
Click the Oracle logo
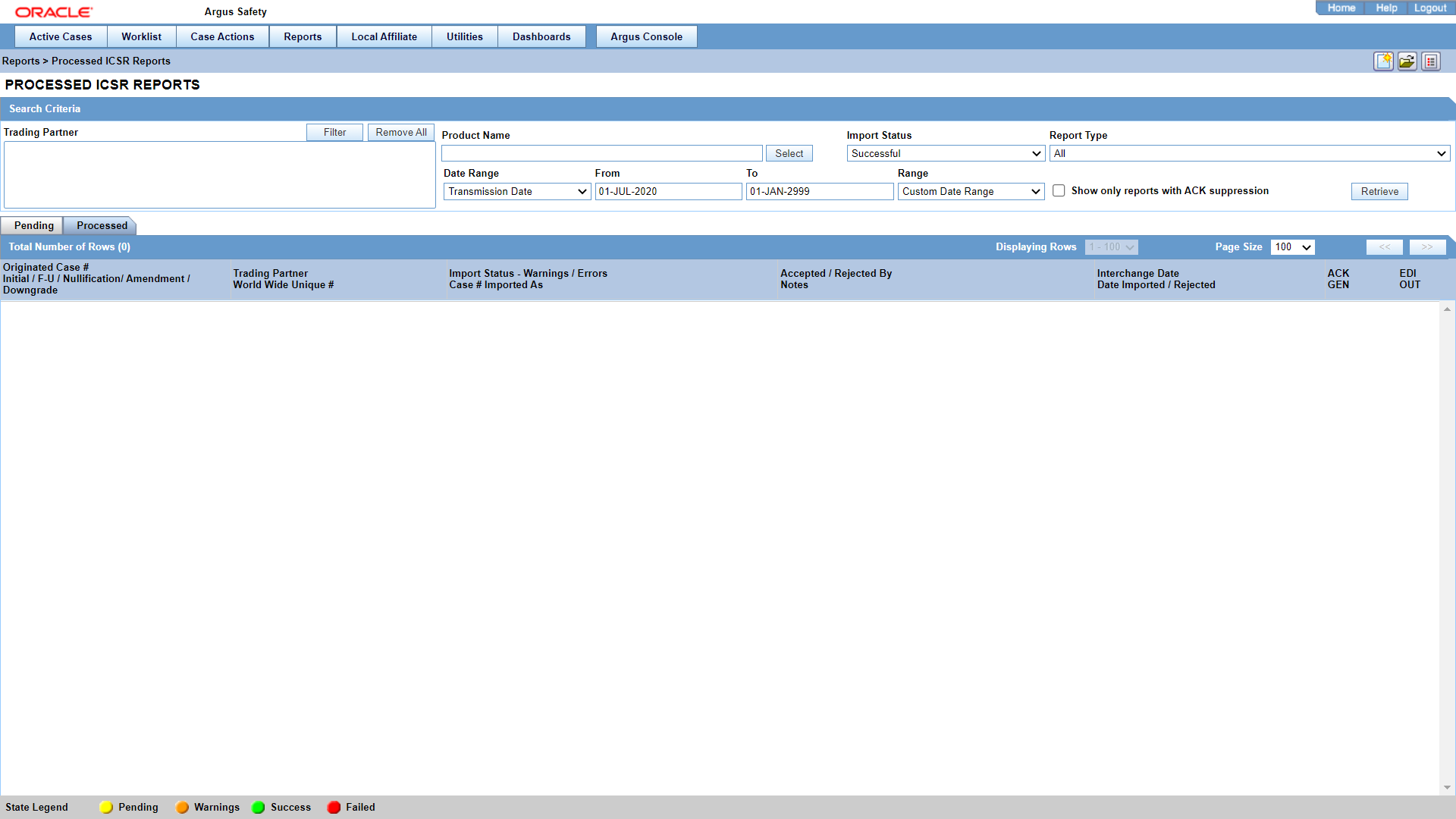pos(54,12)
